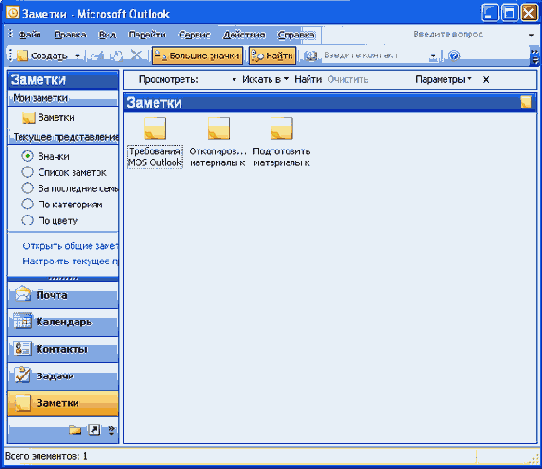542x469 pixels.
Task: Click the Всего элементов: 1 status text
Action: (46, 456)
